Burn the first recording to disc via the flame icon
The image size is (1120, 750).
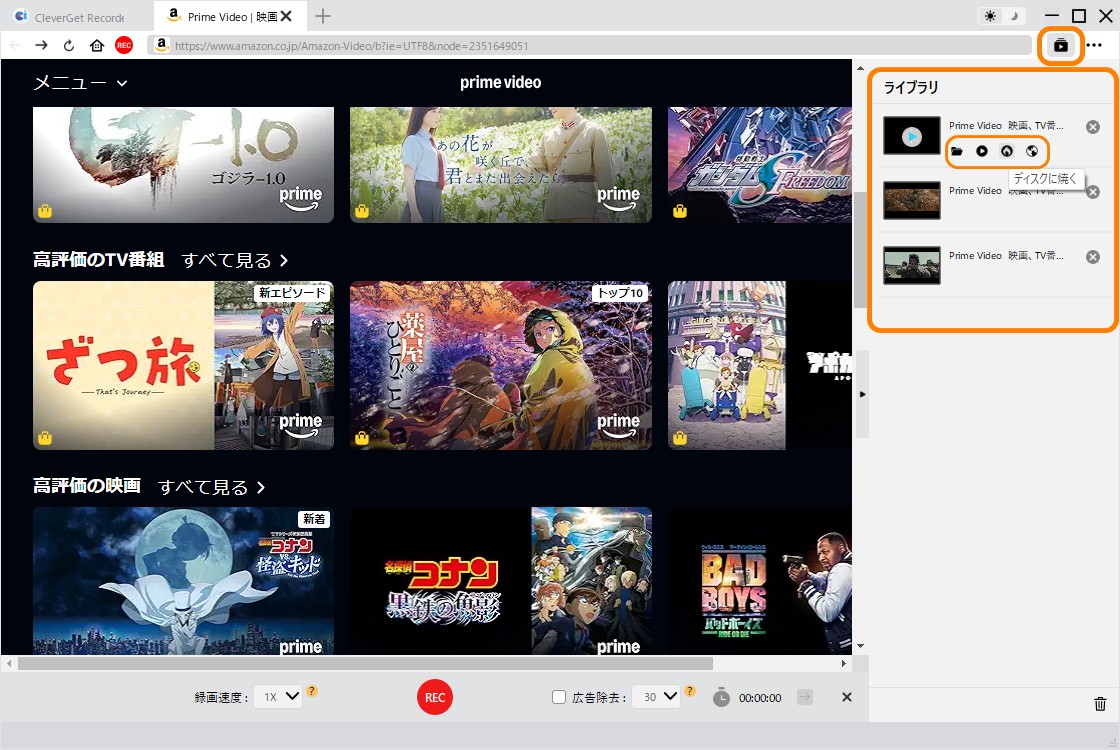tap(1007, 151)
